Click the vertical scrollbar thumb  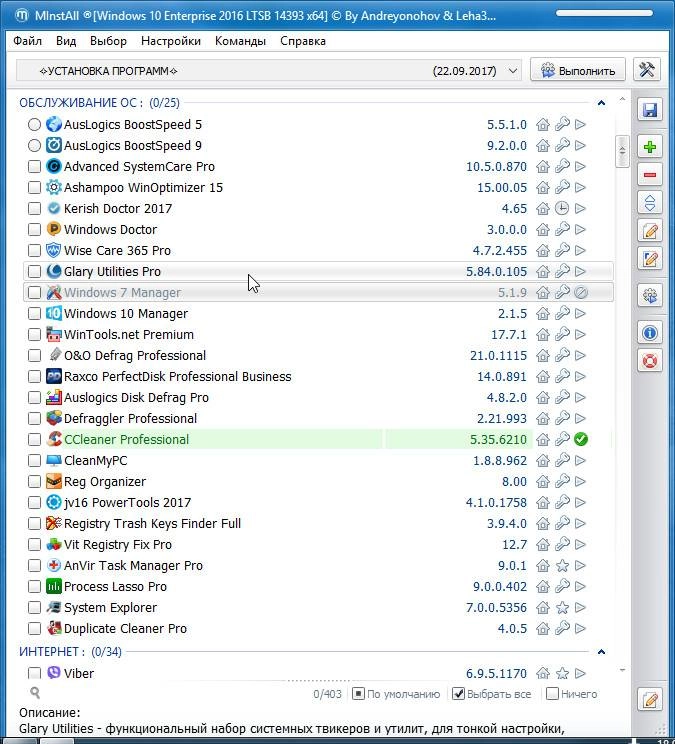pyautogui.click(x=622, y=151)
